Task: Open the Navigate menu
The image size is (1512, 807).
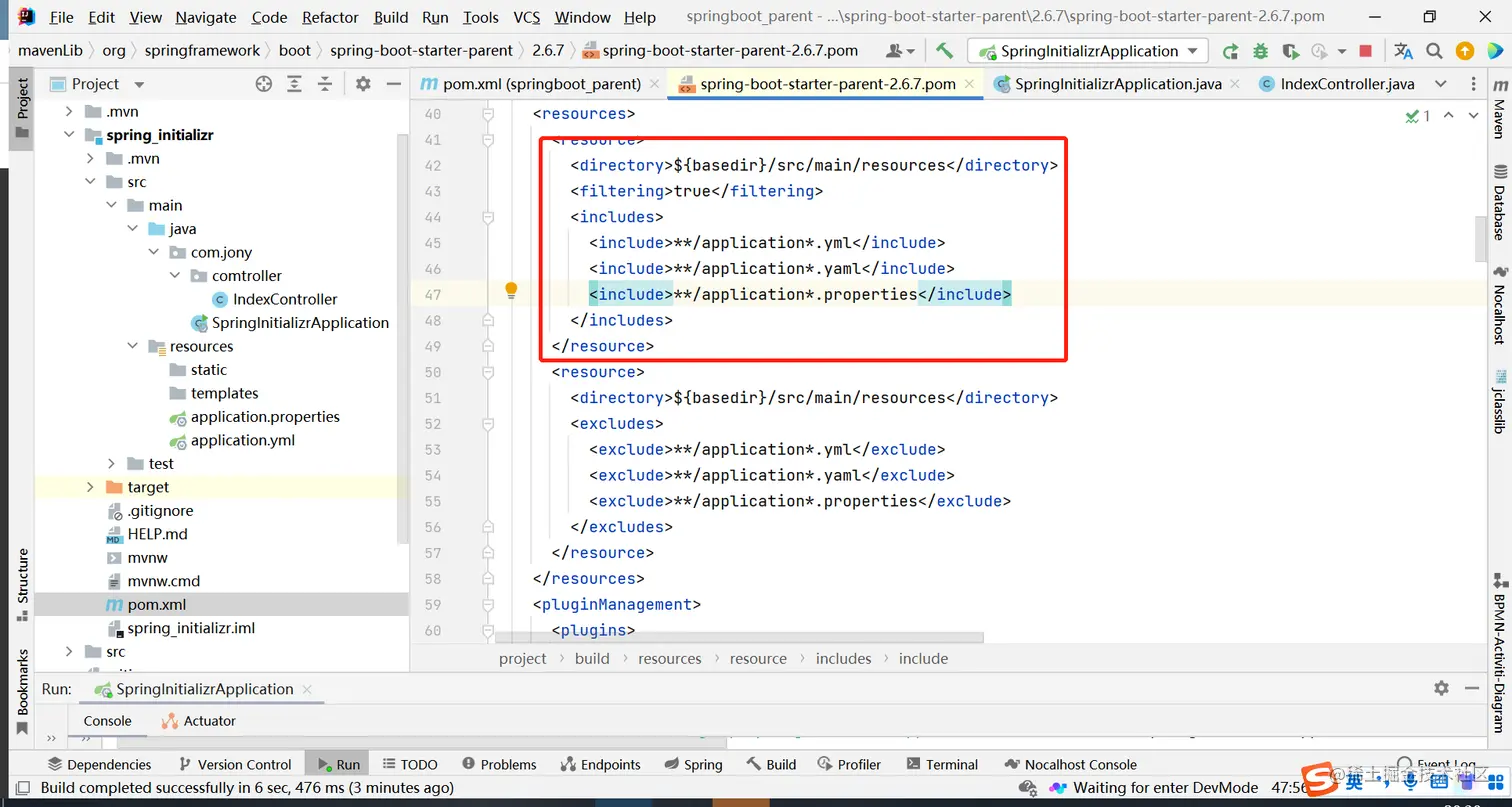Action: (x=206, y=17)
